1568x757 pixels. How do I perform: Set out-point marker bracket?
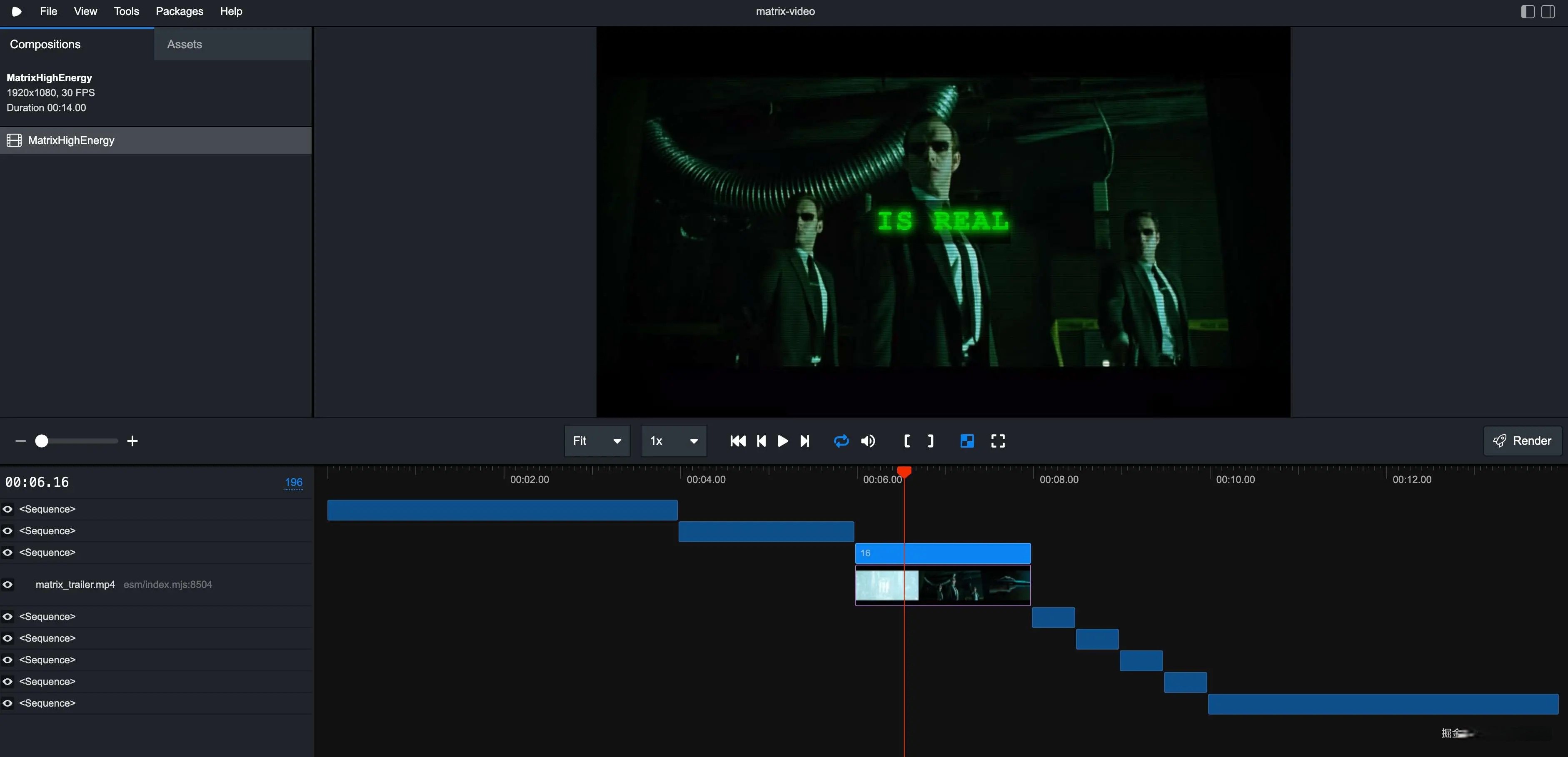click(931, 441)
